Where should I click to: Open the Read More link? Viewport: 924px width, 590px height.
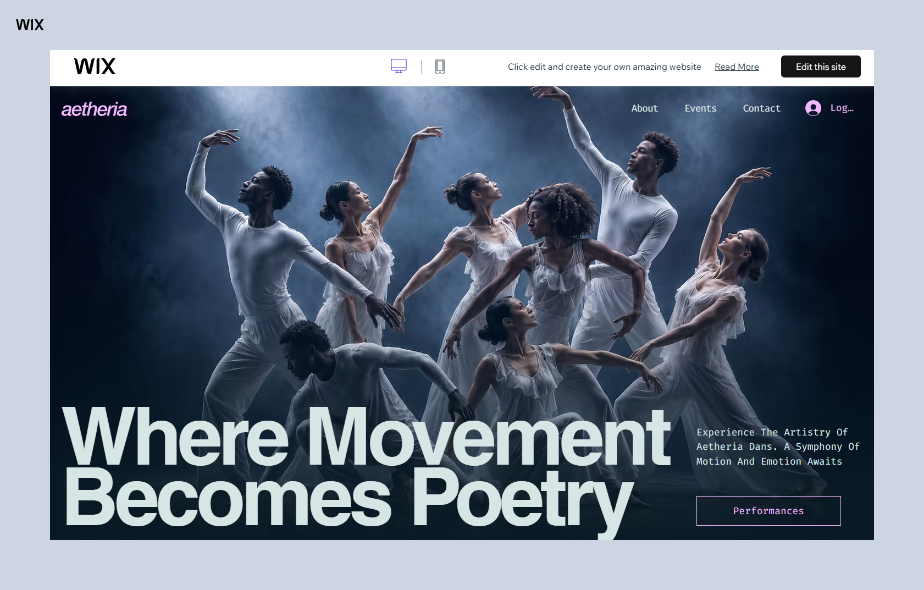pos(737,67)
